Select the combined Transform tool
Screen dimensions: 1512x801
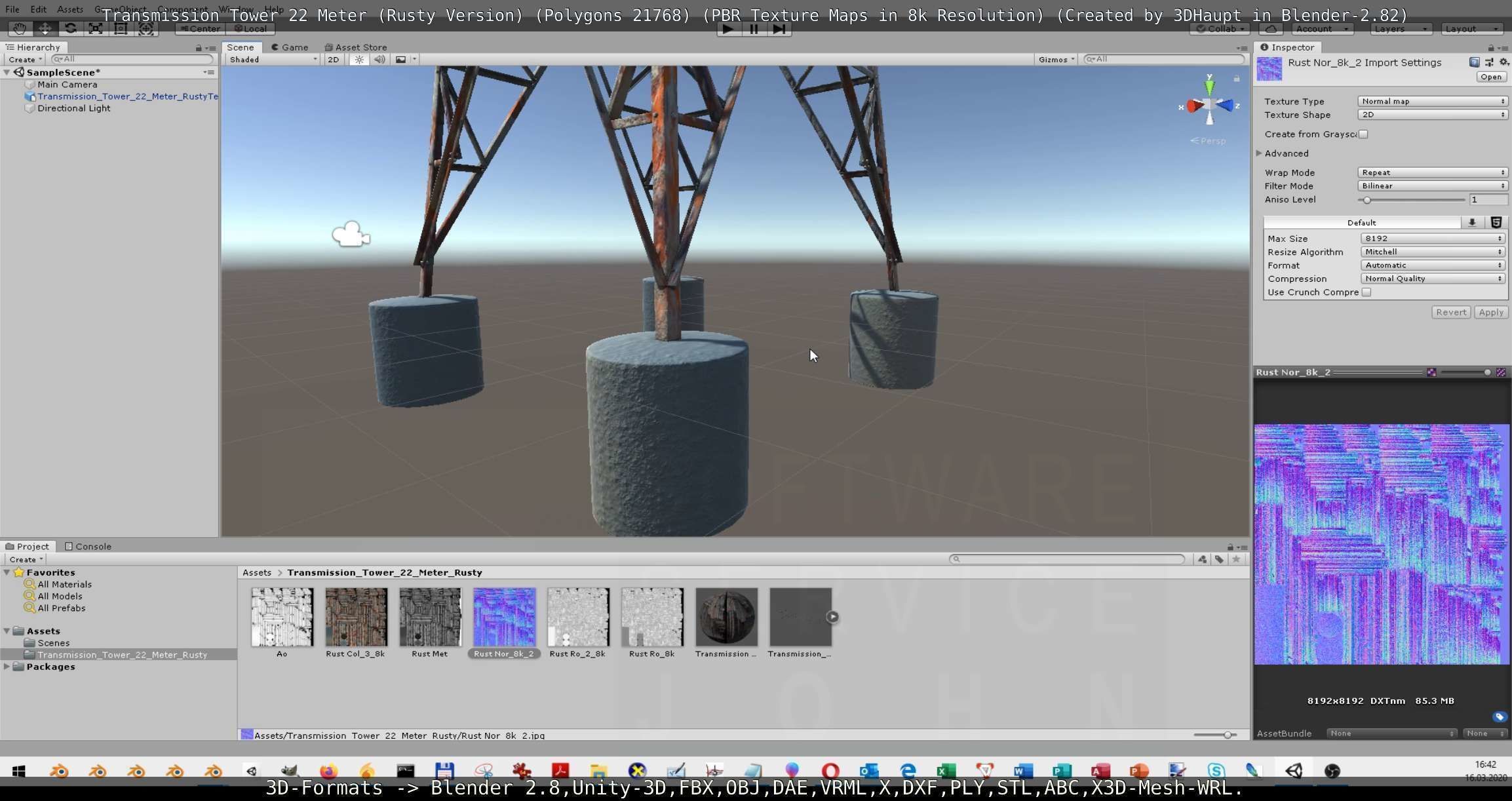[146, 29]
